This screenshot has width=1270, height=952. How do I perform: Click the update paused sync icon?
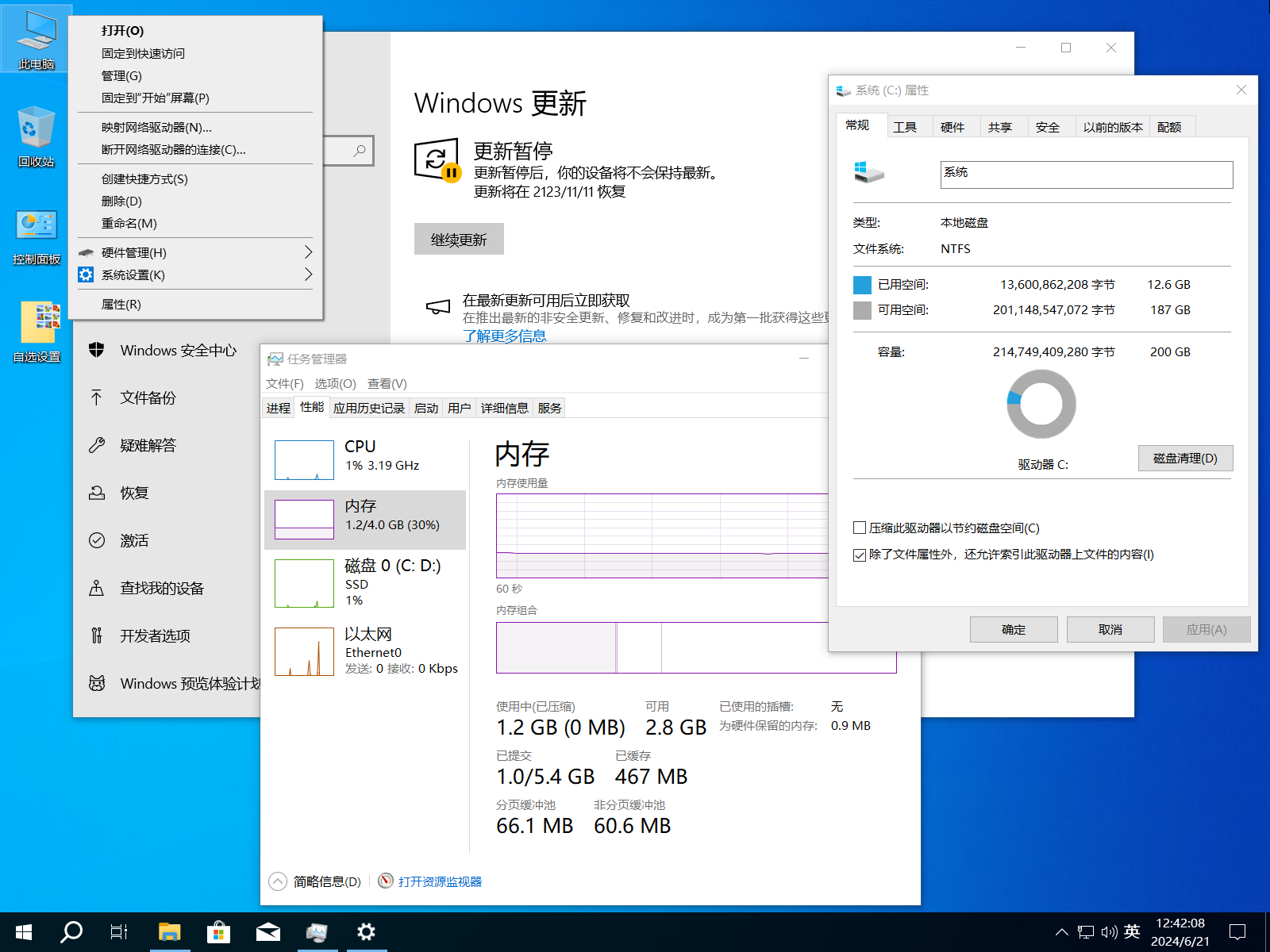pos(437,159)
